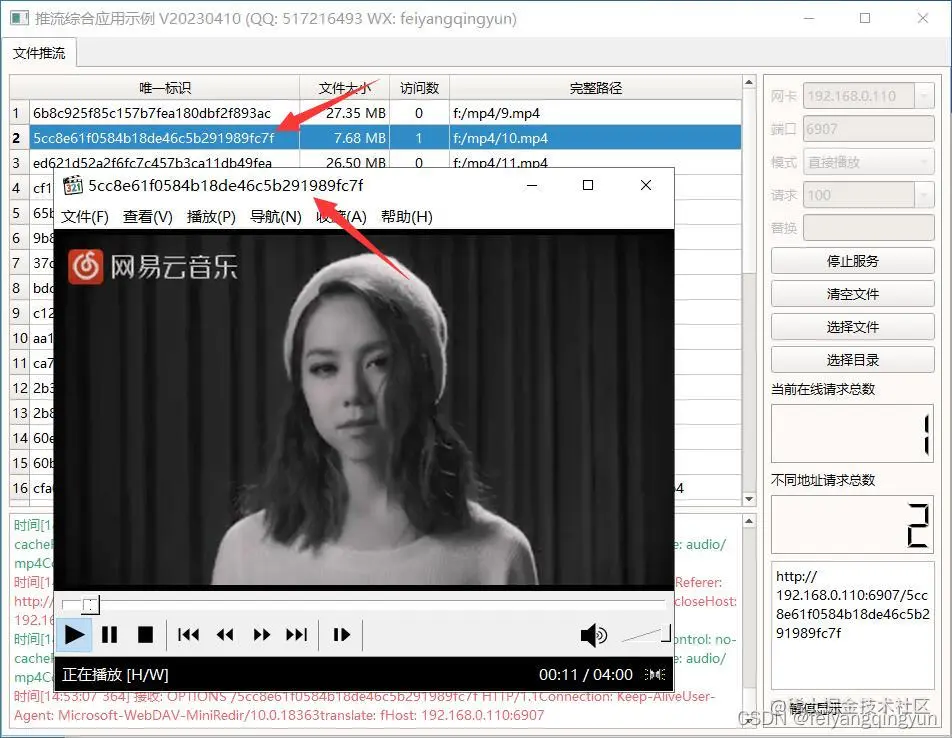Click the log line starting Agent: Microsoft-WebDAV-MiniRedir

coord(279,715)
